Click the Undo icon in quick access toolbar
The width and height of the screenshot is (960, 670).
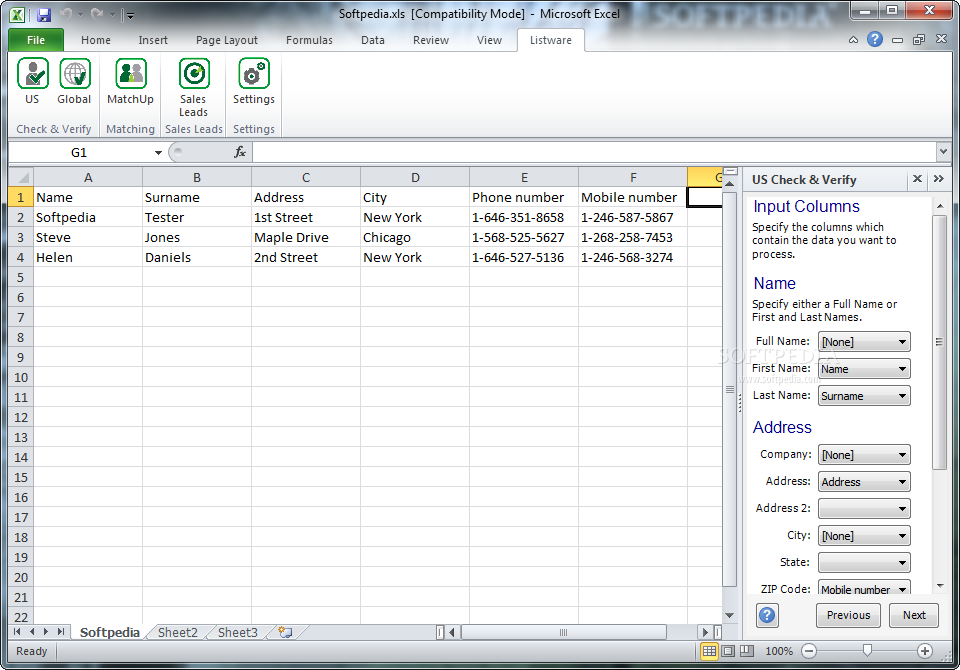click(x=67, y=14)
